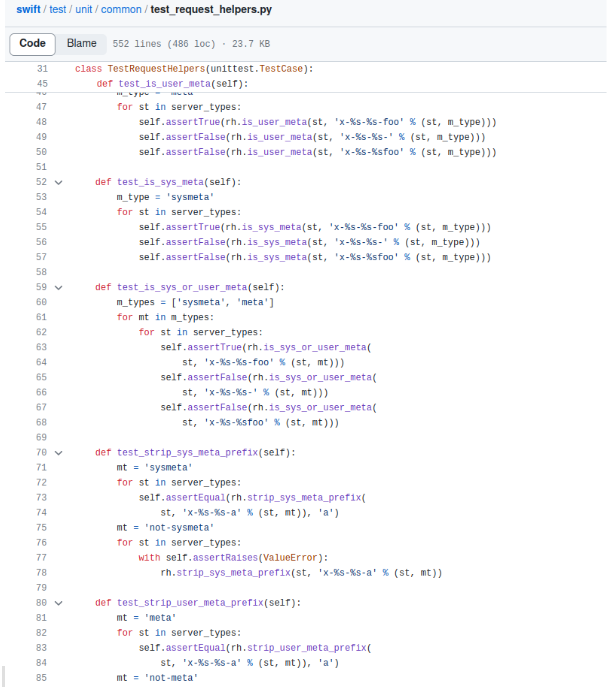Select line number 85
Viewport: 611px width, 687px height.
coord(41,677)
